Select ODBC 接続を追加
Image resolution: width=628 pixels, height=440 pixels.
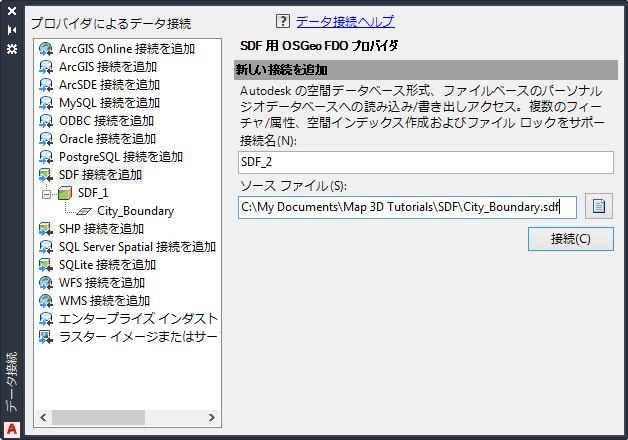tap(107, 121)
